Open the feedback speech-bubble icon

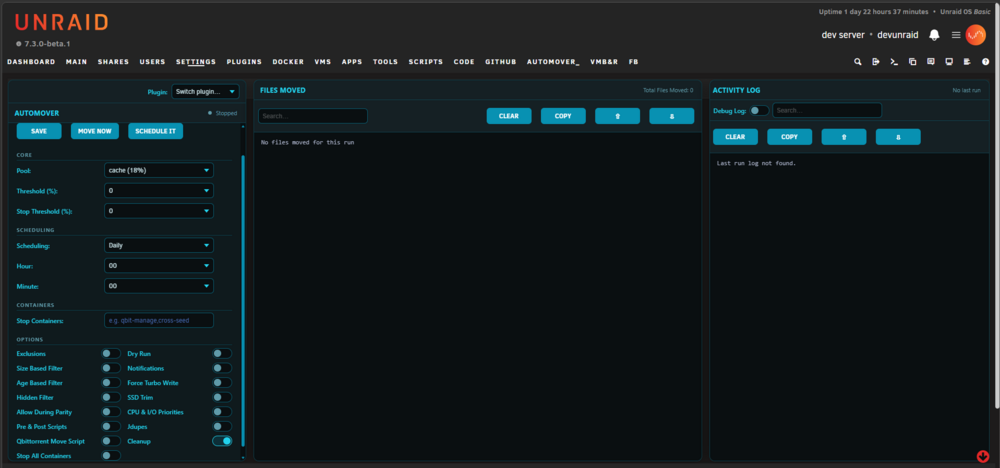coord(930,62)
